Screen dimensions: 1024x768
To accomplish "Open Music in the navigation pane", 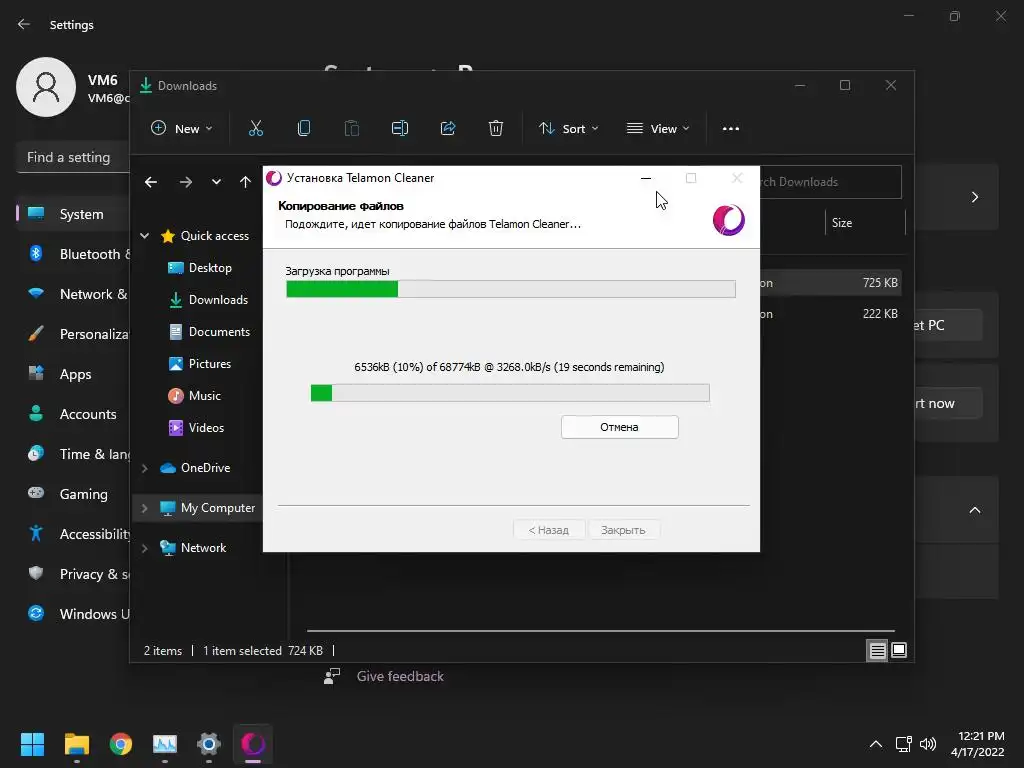I will (x=195, y=396).
